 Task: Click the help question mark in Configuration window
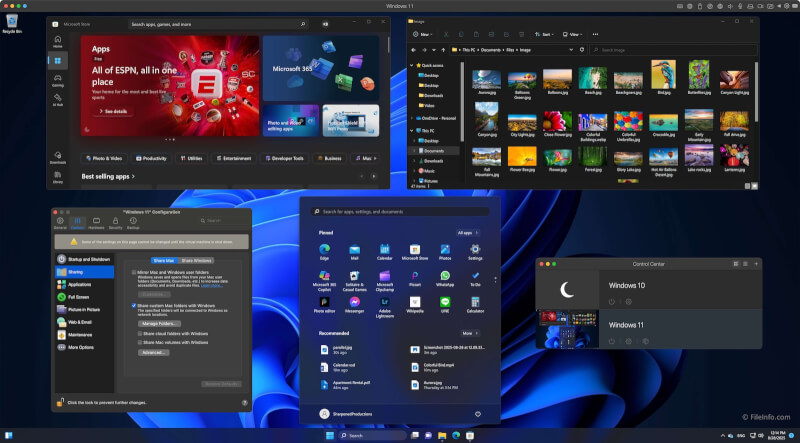244,403
